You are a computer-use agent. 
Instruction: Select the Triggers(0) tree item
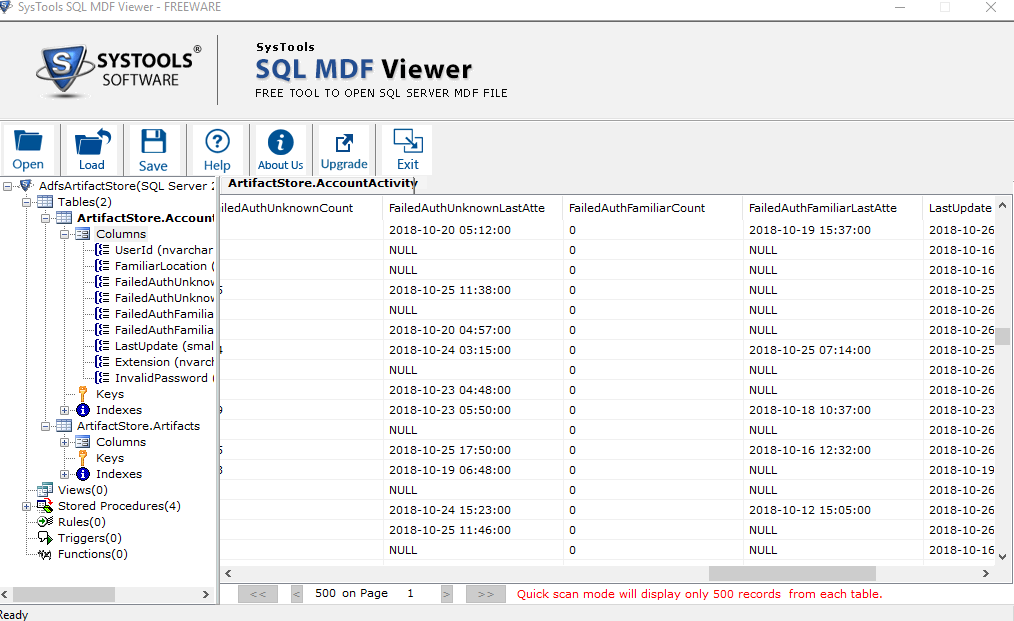90,538
